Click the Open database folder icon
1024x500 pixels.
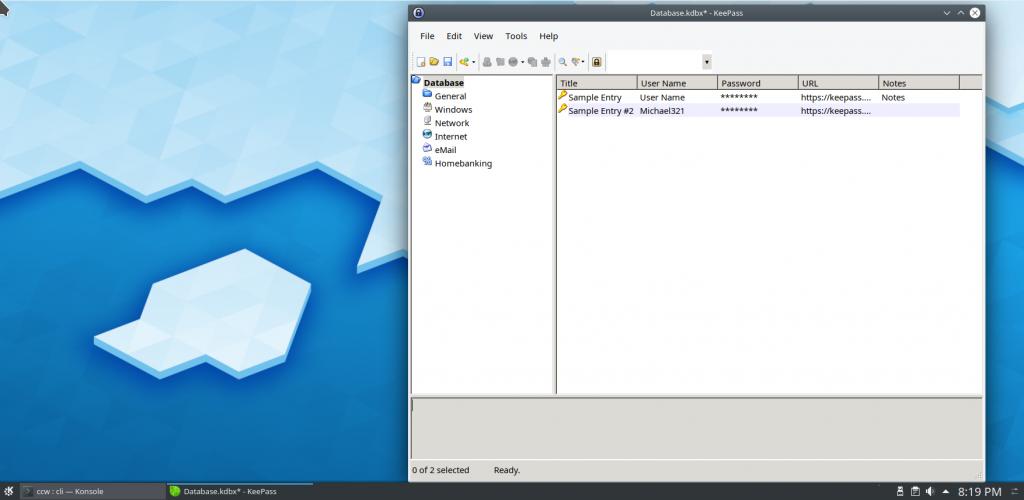[x=434, y=62]
